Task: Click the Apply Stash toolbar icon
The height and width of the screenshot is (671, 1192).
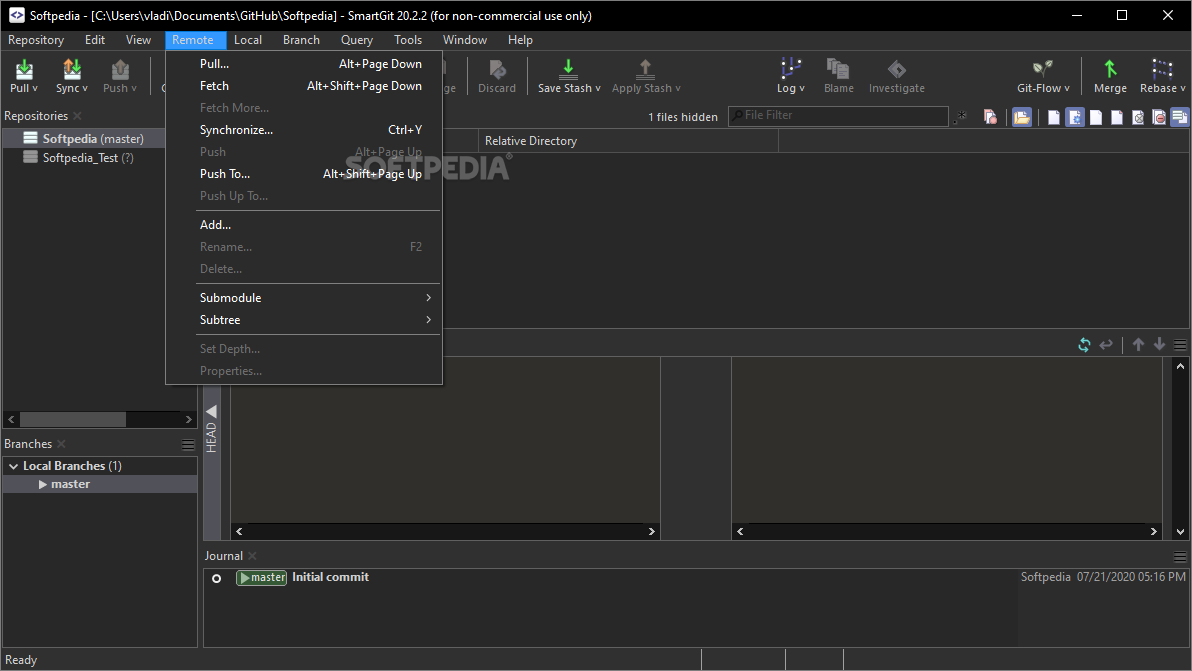Action: pyautogui.click(x=645, y=69)
